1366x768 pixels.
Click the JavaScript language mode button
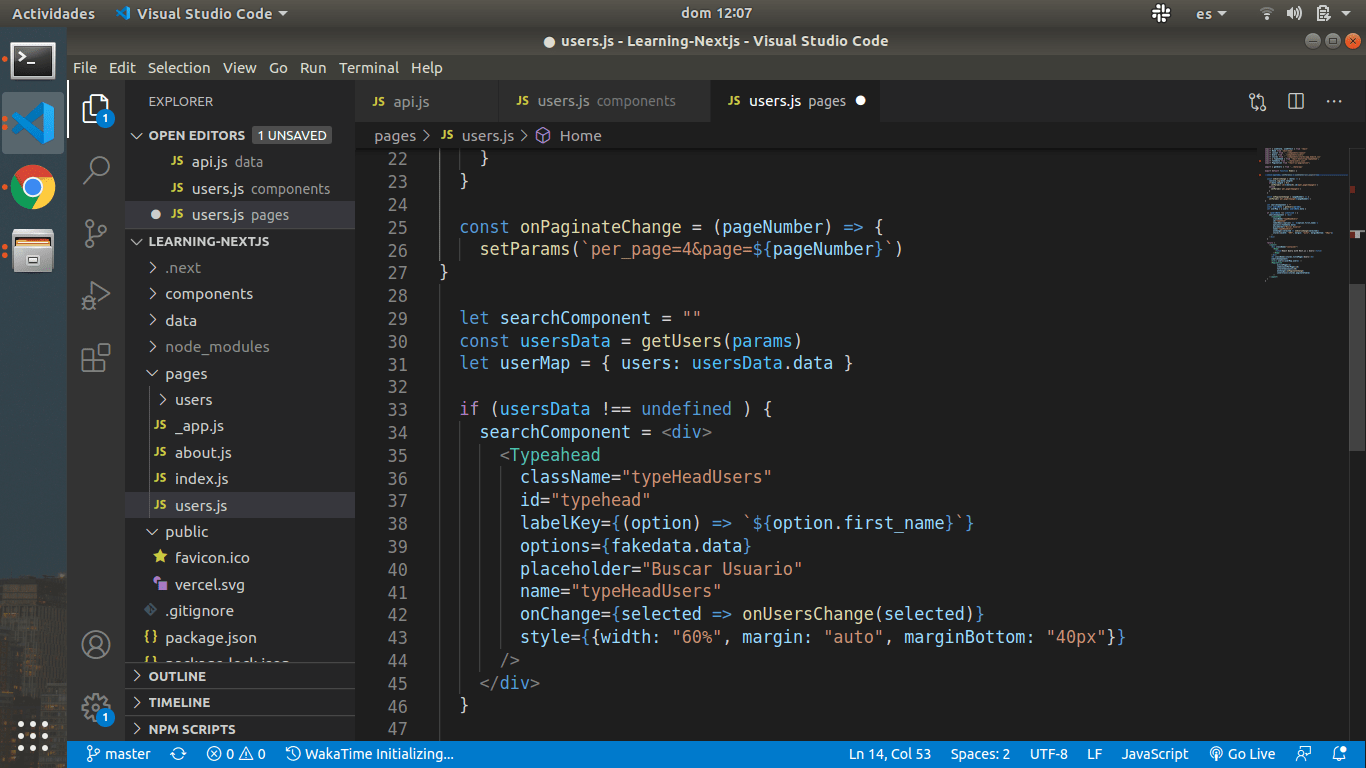(1154, 754)
